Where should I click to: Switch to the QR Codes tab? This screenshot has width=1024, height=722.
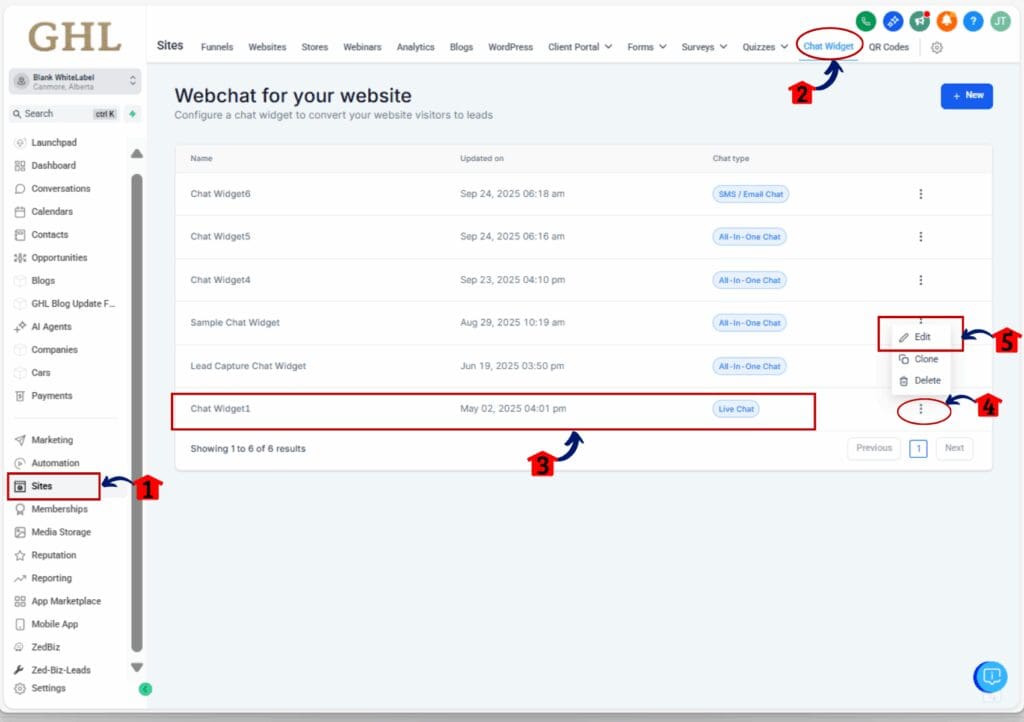point(889,47)
